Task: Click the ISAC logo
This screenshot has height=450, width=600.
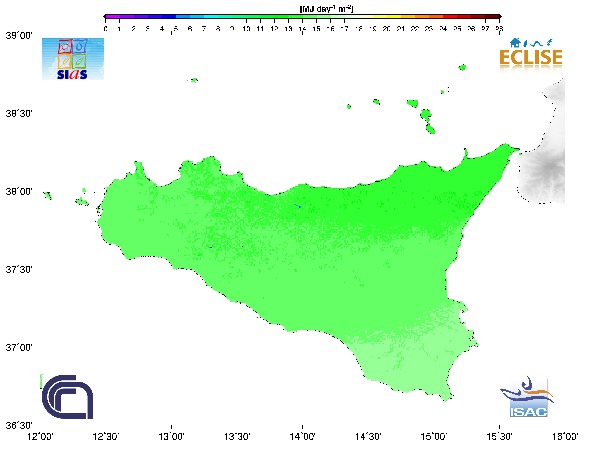Action: [x=527, y=397]
